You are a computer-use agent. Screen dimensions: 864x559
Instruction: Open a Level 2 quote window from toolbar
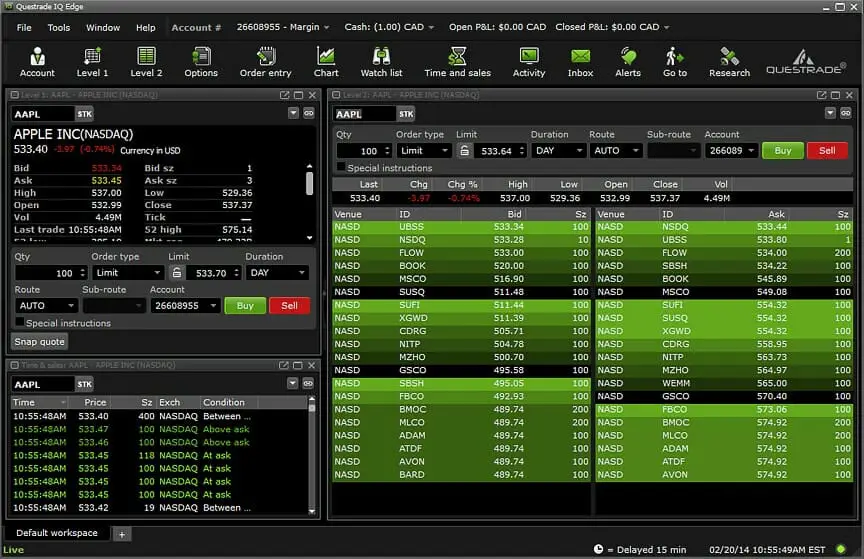146,62
